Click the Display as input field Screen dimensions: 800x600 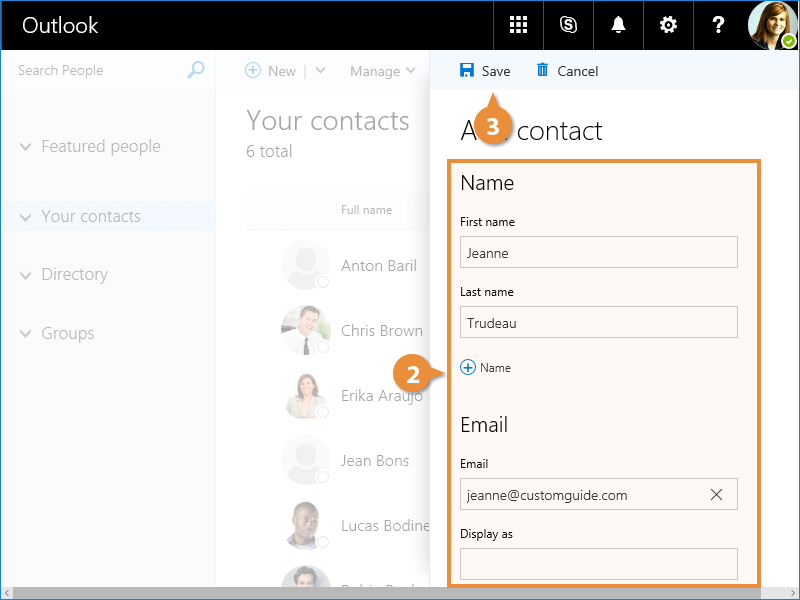[x=598, y=563]
